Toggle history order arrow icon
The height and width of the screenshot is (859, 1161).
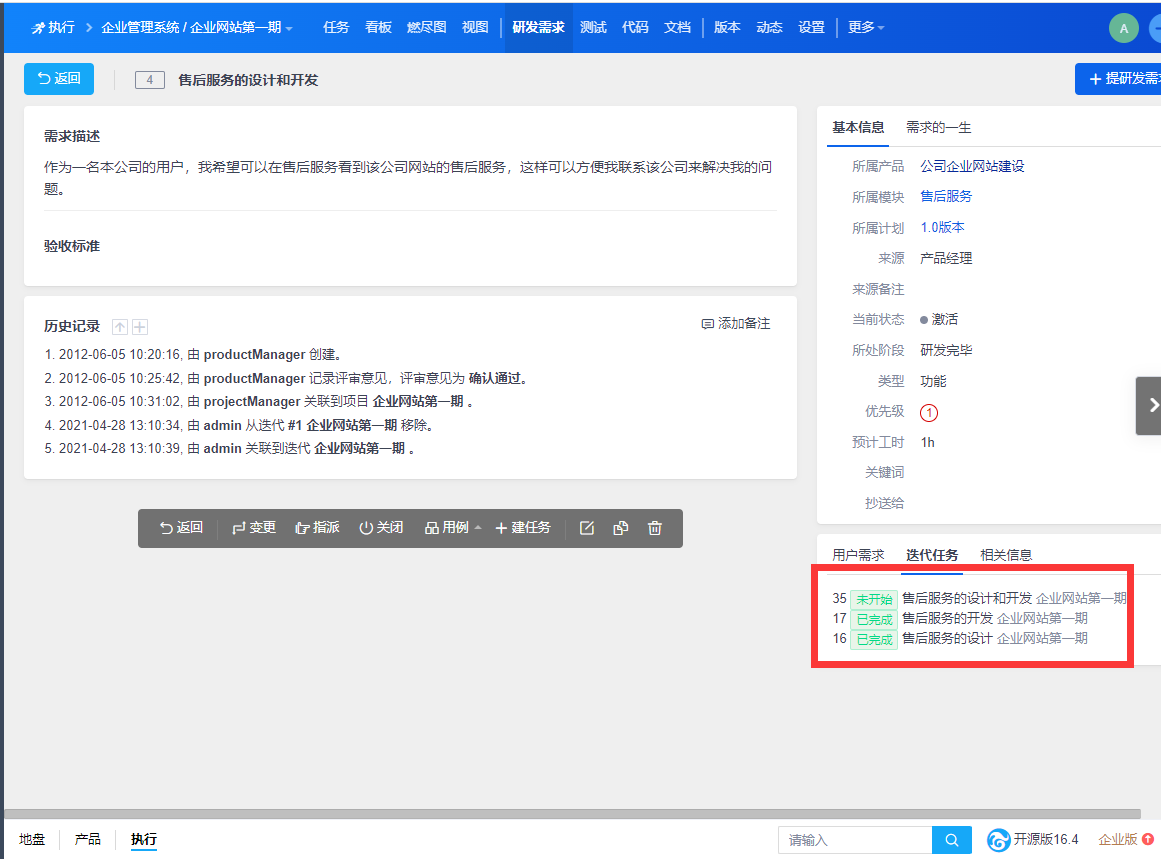coord(120,327)
